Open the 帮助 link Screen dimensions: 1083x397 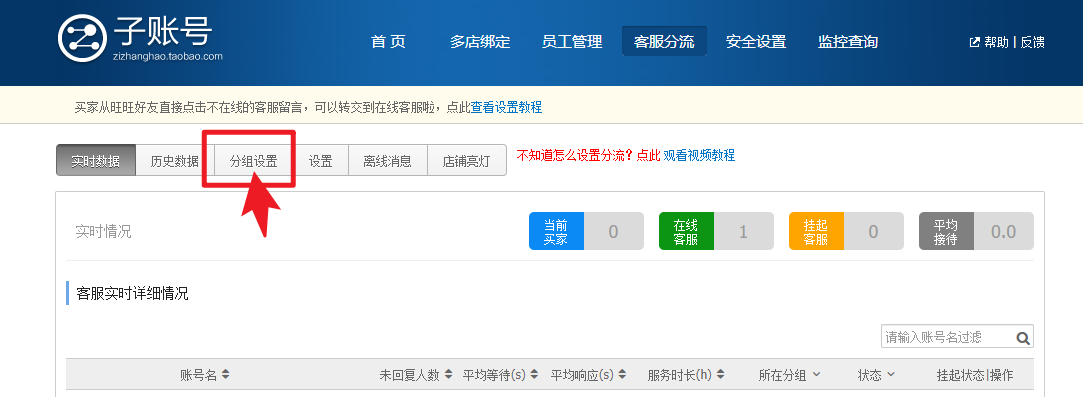coord(996,42)
